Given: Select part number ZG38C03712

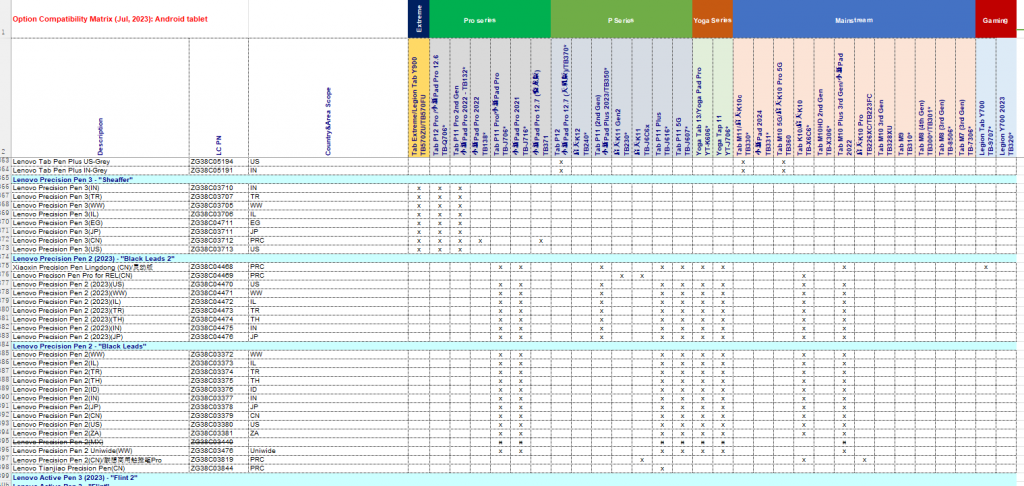Looking at the screenshot, I should click(x=219, y=240).
